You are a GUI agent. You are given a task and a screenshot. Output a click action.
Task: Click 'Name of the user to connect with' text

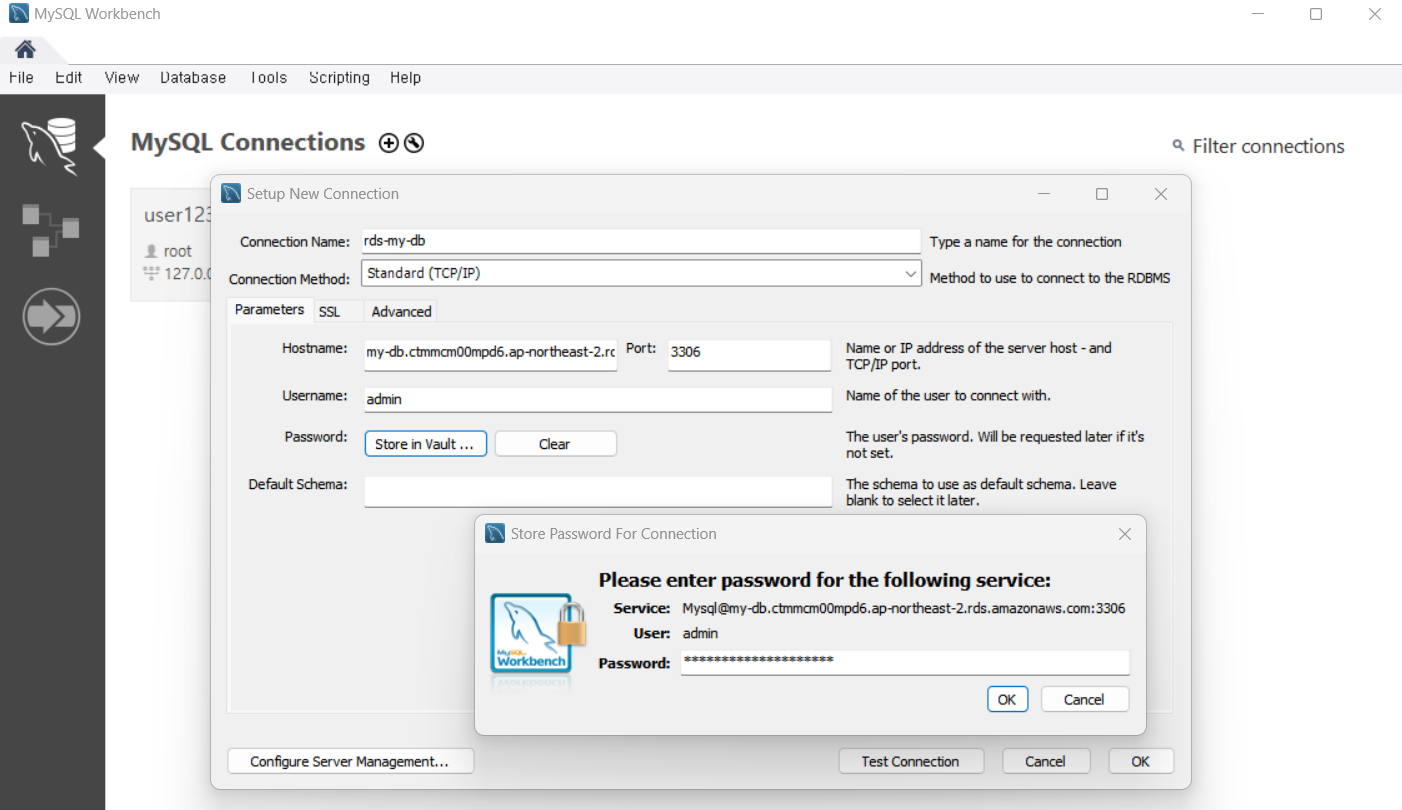pyautogui.click(x=948, y=396)
